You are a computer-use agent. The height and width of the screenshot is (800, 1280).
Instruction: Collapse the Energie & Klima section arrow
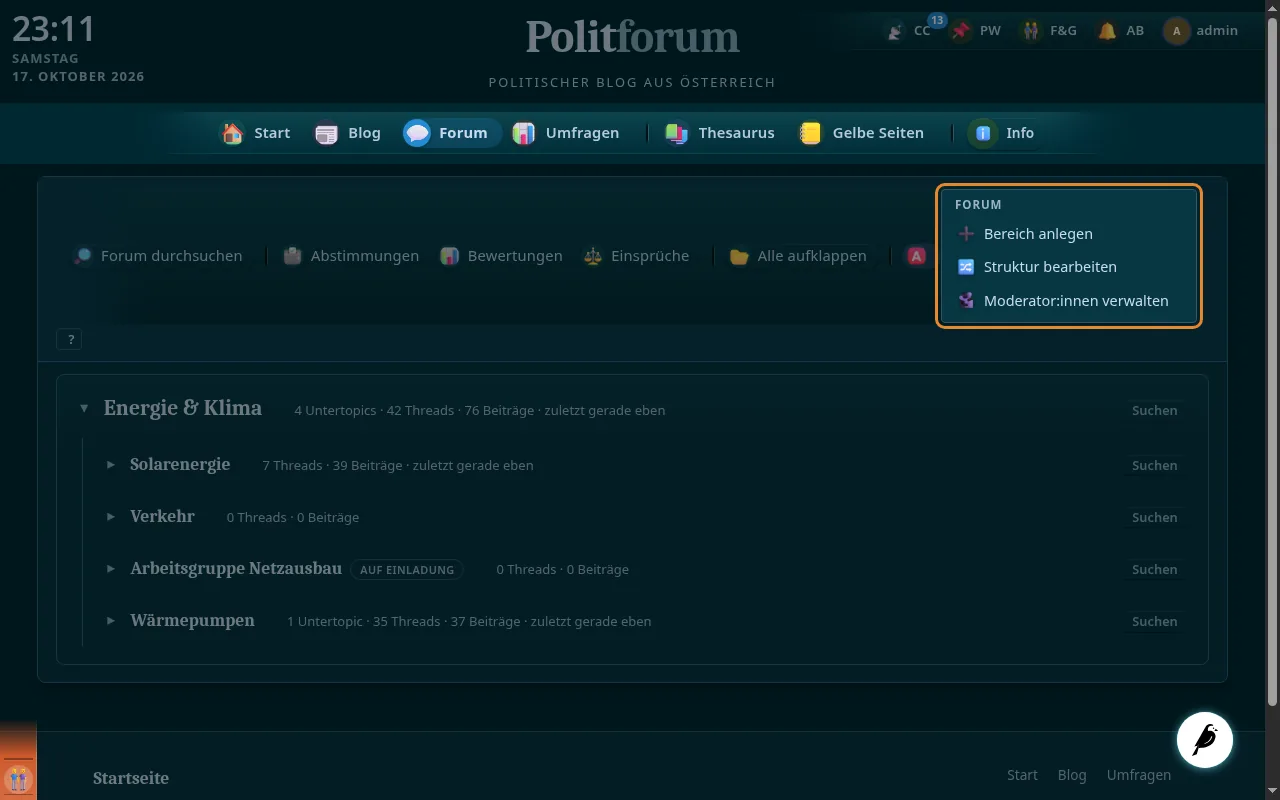pos(84,408)
